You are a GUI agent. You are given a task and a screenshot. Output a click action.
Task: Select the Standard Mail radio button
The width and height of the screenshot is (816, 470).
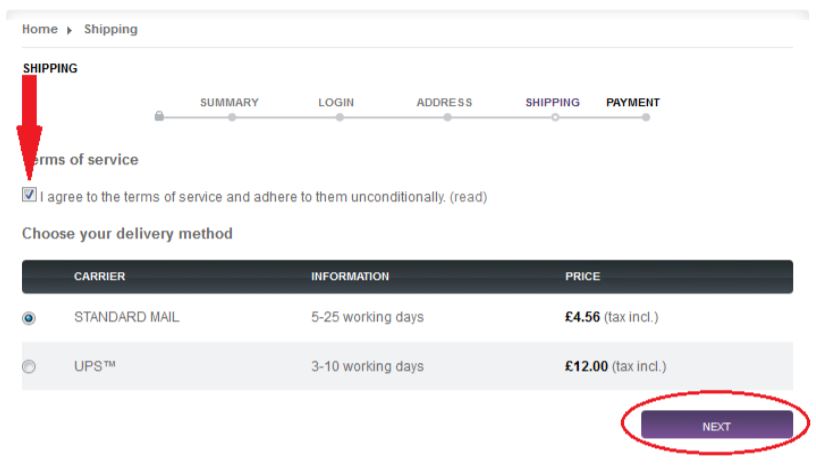coord(29,318)
